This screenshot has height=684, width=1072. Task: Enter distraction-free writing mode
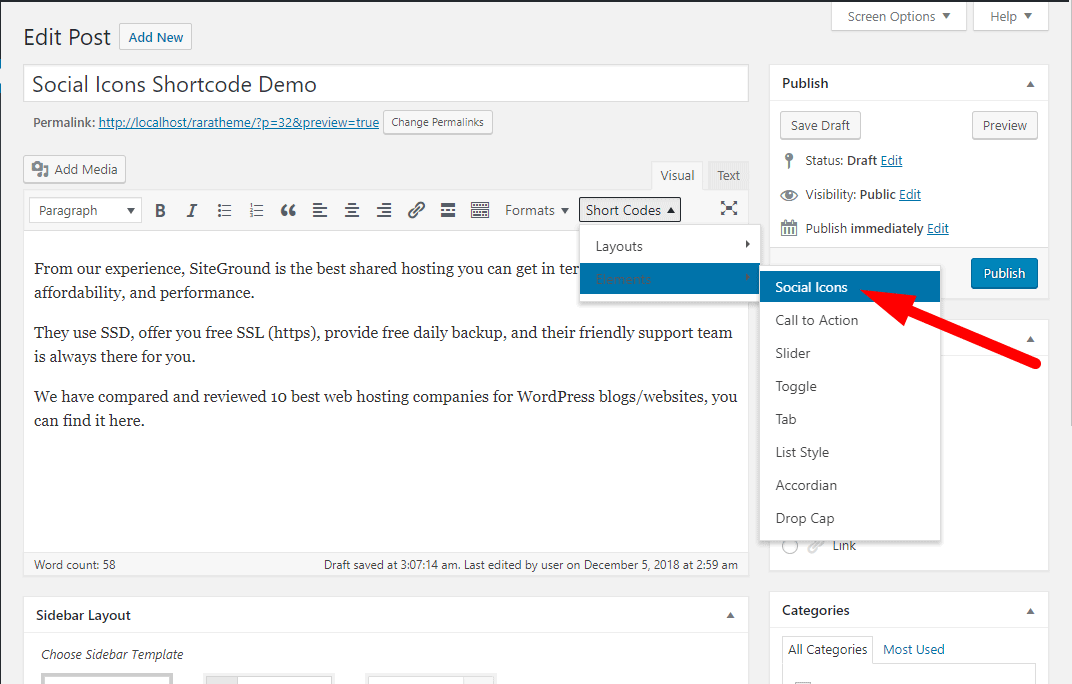pyautogui.click(x=729, y=209)
